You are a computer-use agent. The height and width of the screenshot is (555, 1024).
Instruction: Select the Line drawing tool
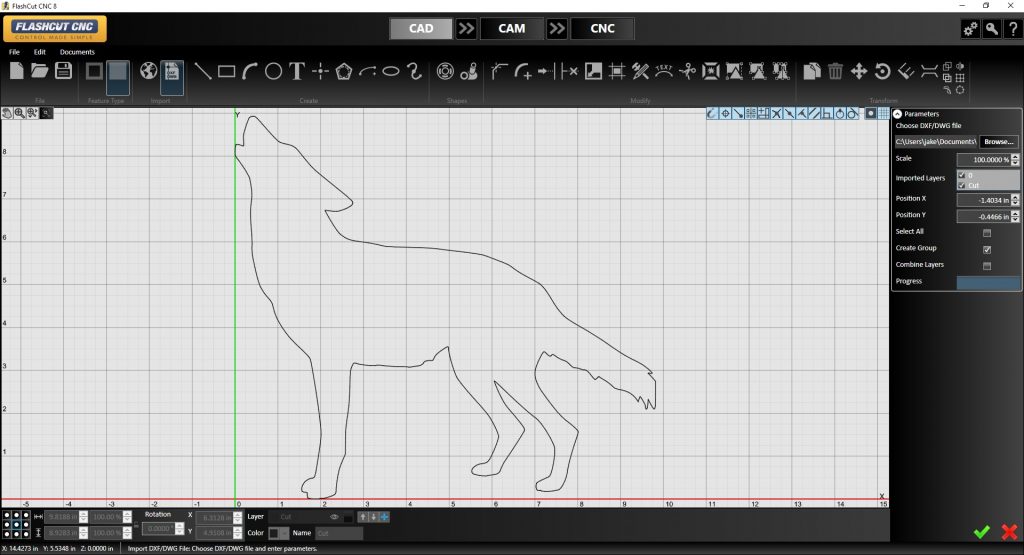tap(202, 71)
